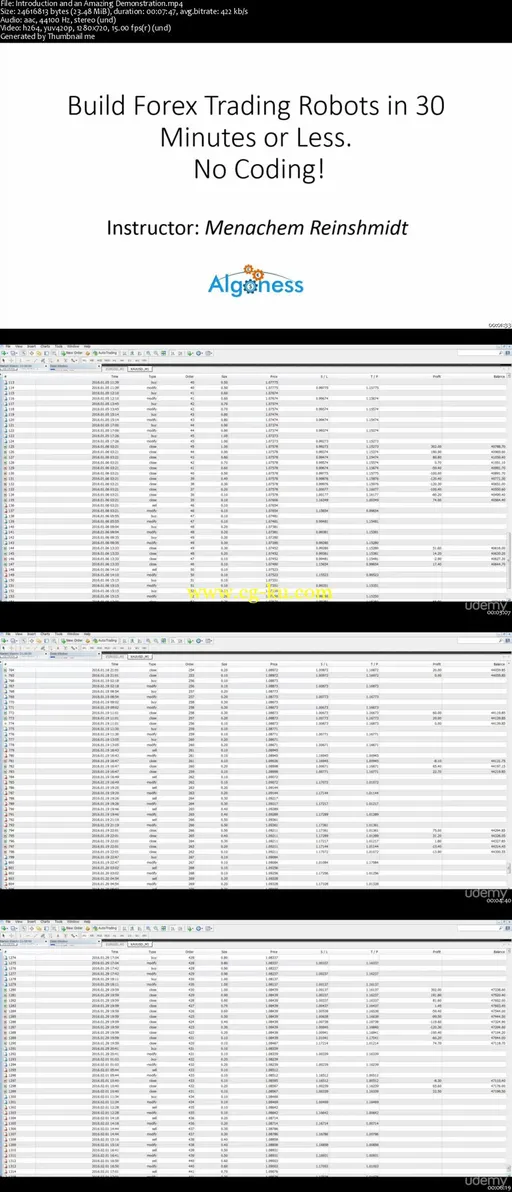Screen dimensions: 512x1192
Task: Open the Insert menu above row 764
Action: tap(29, 635)
